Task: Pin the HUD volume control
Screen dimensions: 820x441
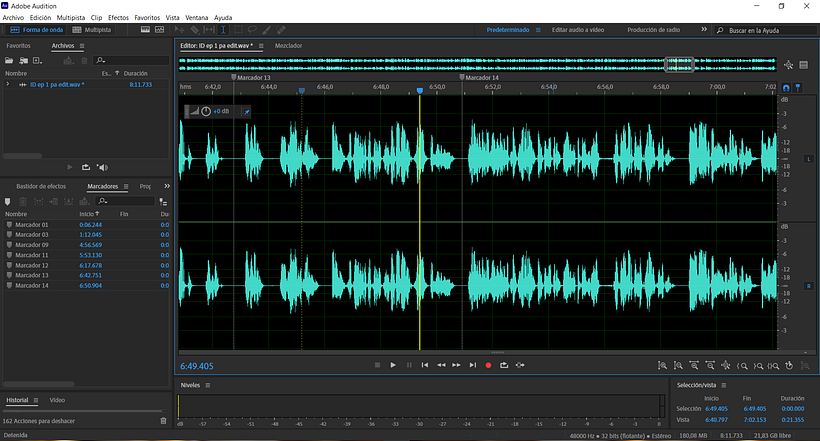Action: click(246, 111)
